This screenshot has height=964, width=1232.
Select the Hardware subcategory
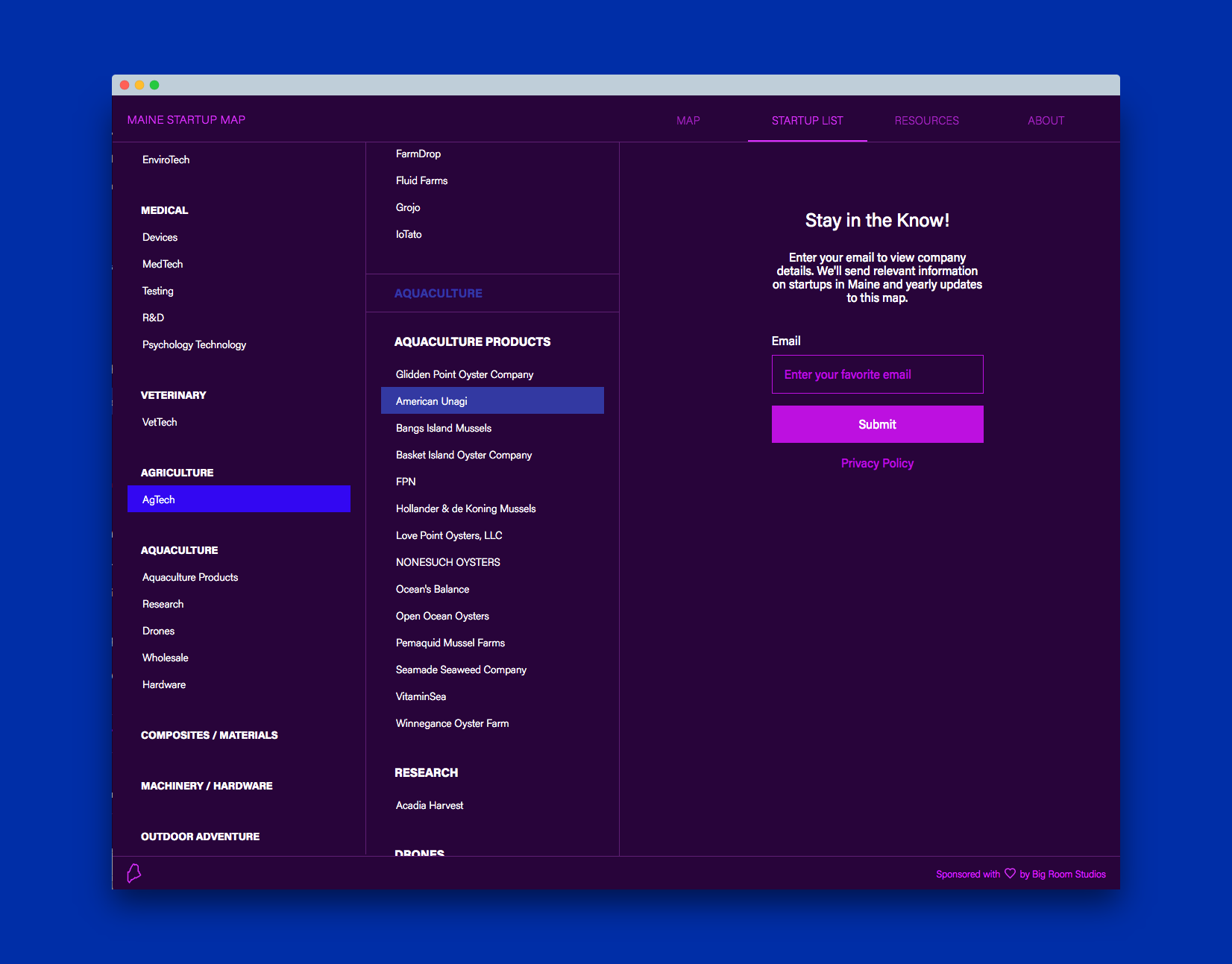[x=164, y=684]
